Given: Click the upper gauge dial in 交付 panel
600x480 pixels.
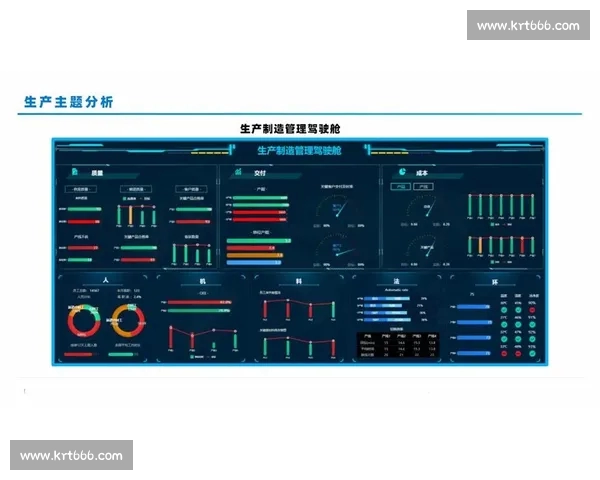Looking at the screenshot, I should (x=337, y=208).
